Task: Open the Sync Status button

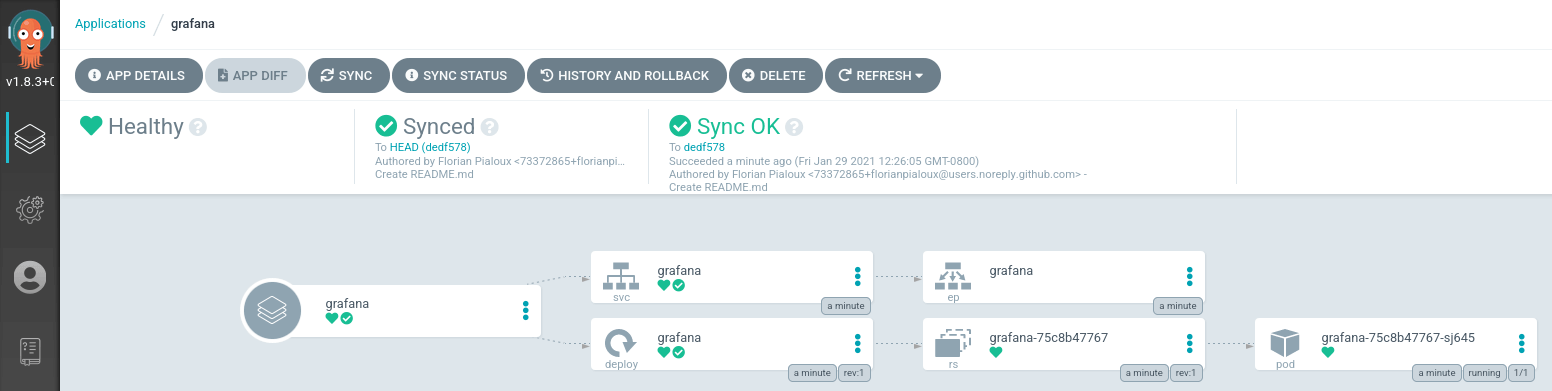Action: click(x=458, y=75)
